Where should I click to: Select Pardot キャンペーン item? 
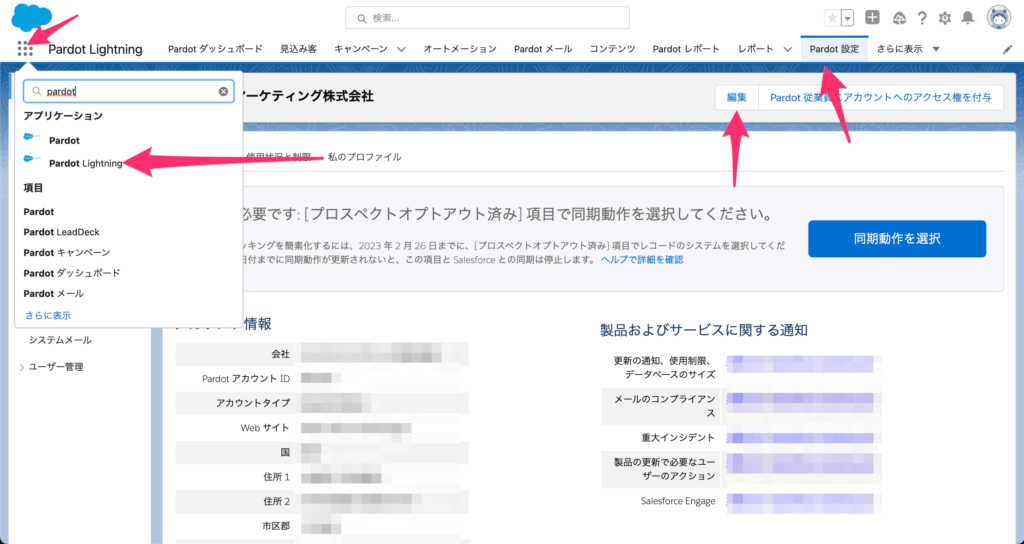67,252
